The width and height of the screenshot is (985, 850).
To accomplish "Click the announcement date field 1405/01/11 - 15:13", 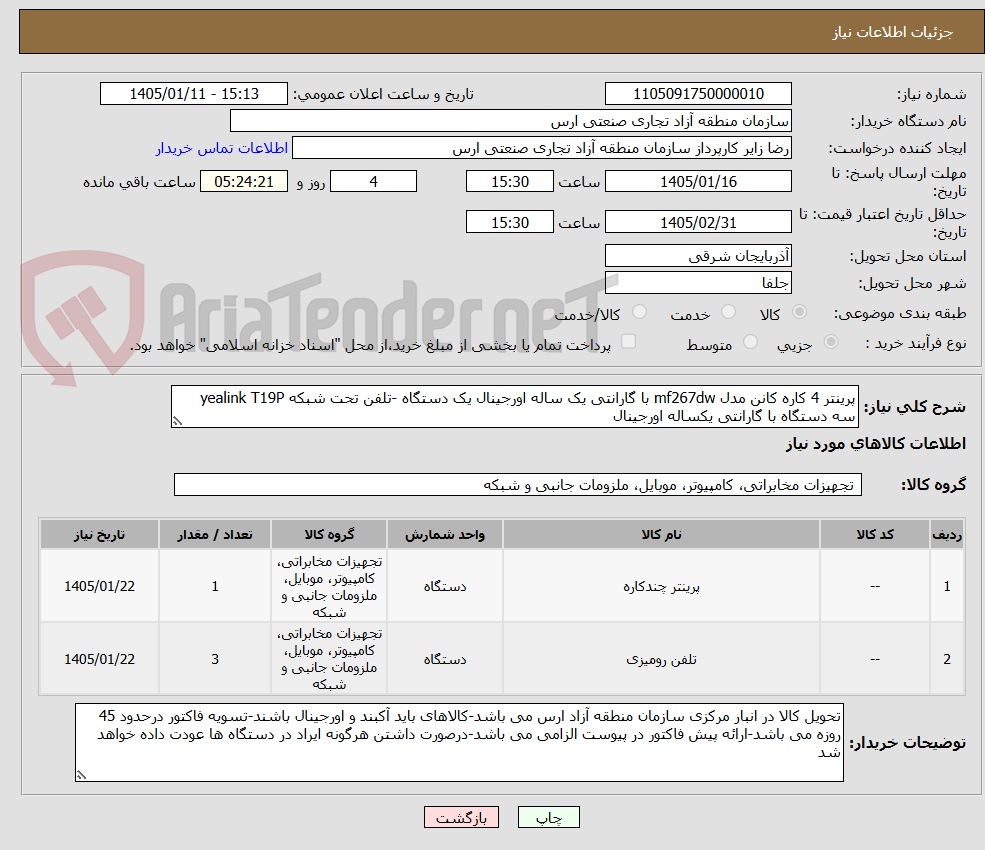I will pos(193,94).
